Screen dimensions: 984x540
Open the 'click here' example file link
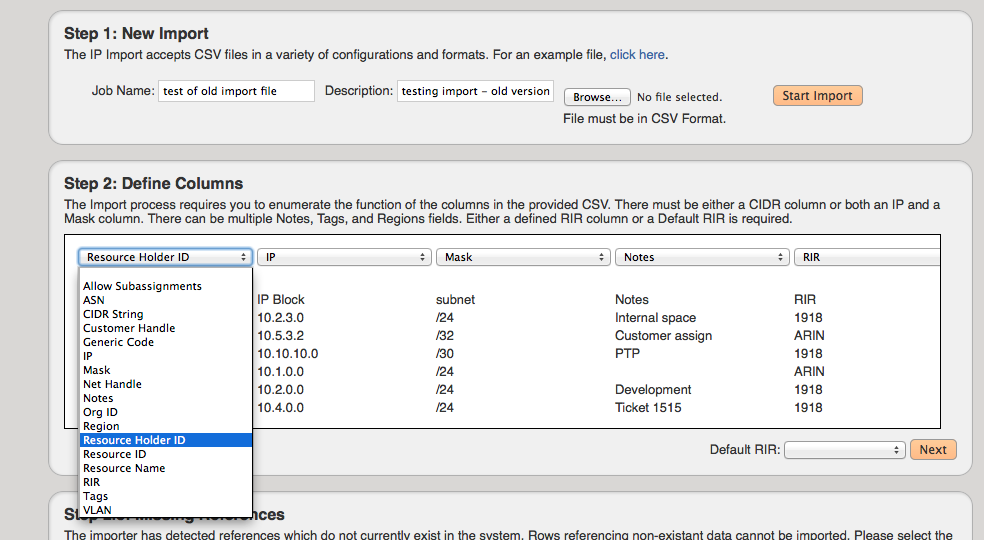point(637,55)
